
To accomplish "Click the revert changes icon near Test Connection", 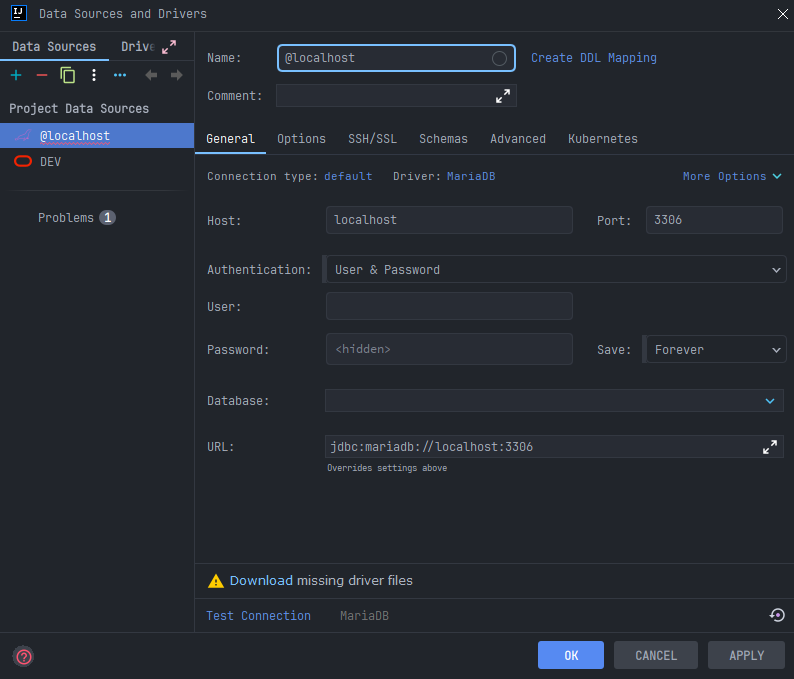I will 777,615.
